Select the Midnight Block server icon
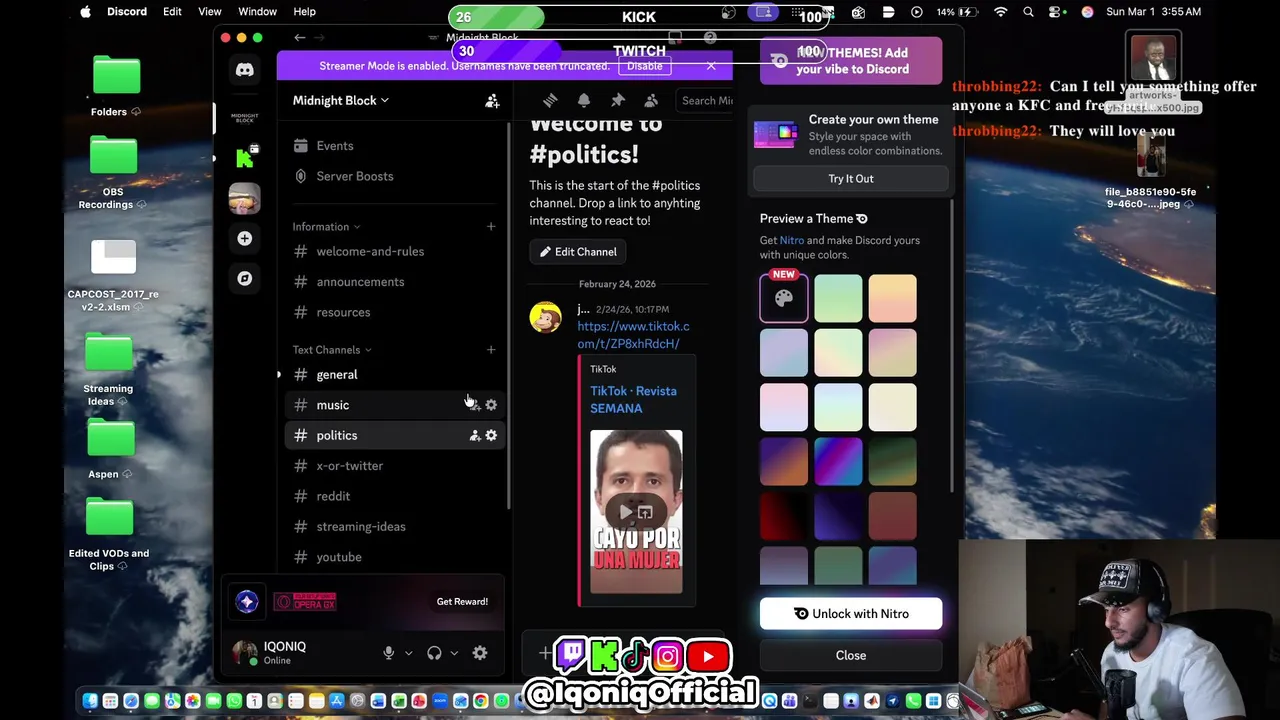This screenshot has height=720, width=1280. click(245, 118)
